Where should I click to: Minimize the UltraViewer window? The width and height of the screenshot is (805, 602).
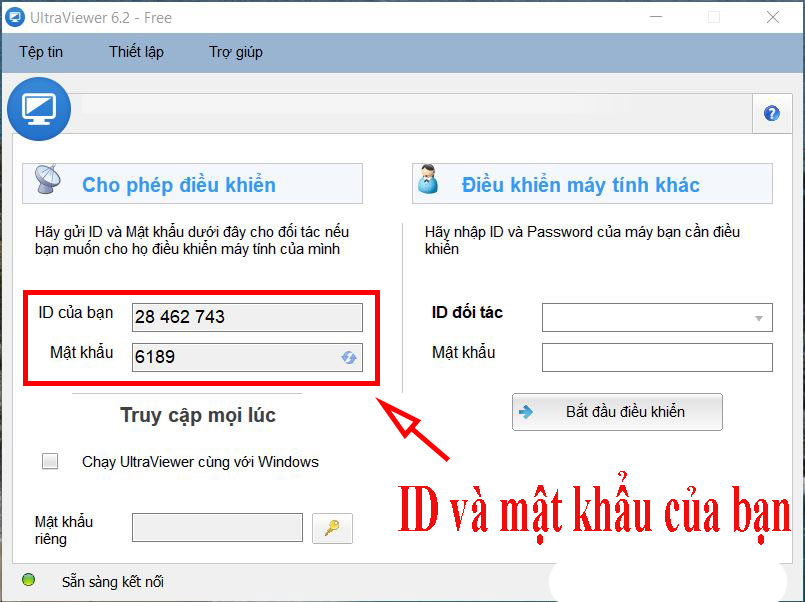656,17
